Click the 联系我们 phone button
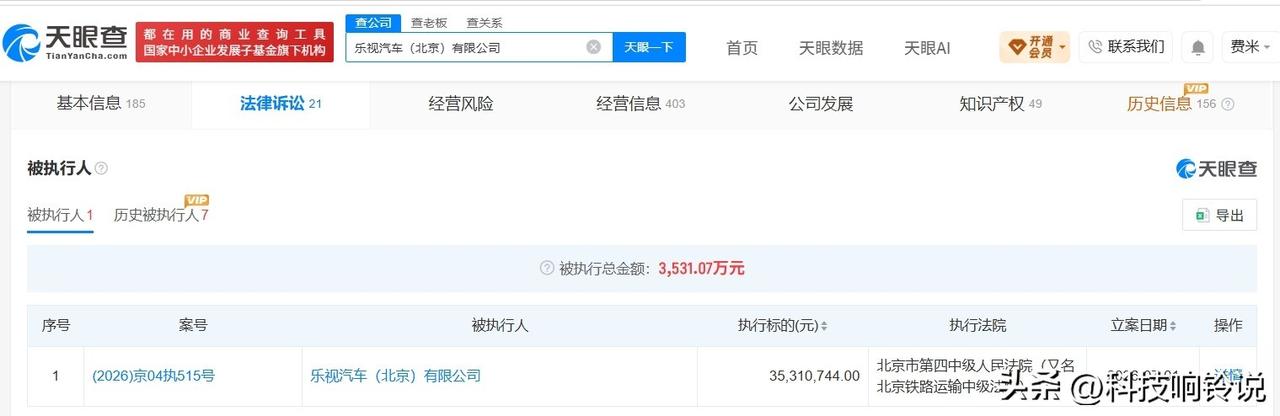 coord(1125,47)
